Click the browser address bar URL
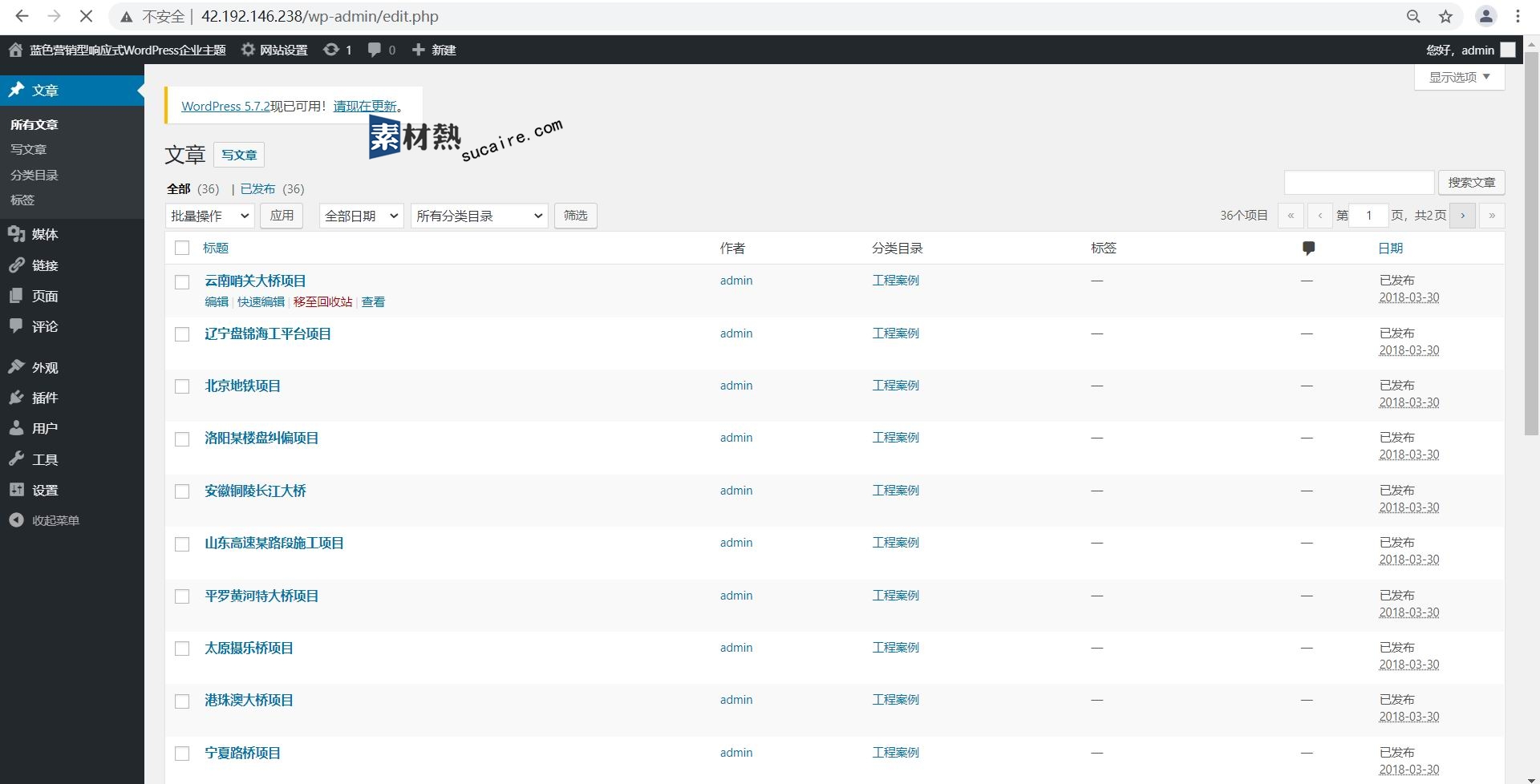This screenshot has width=1540, height=784. tap(319, 16)
